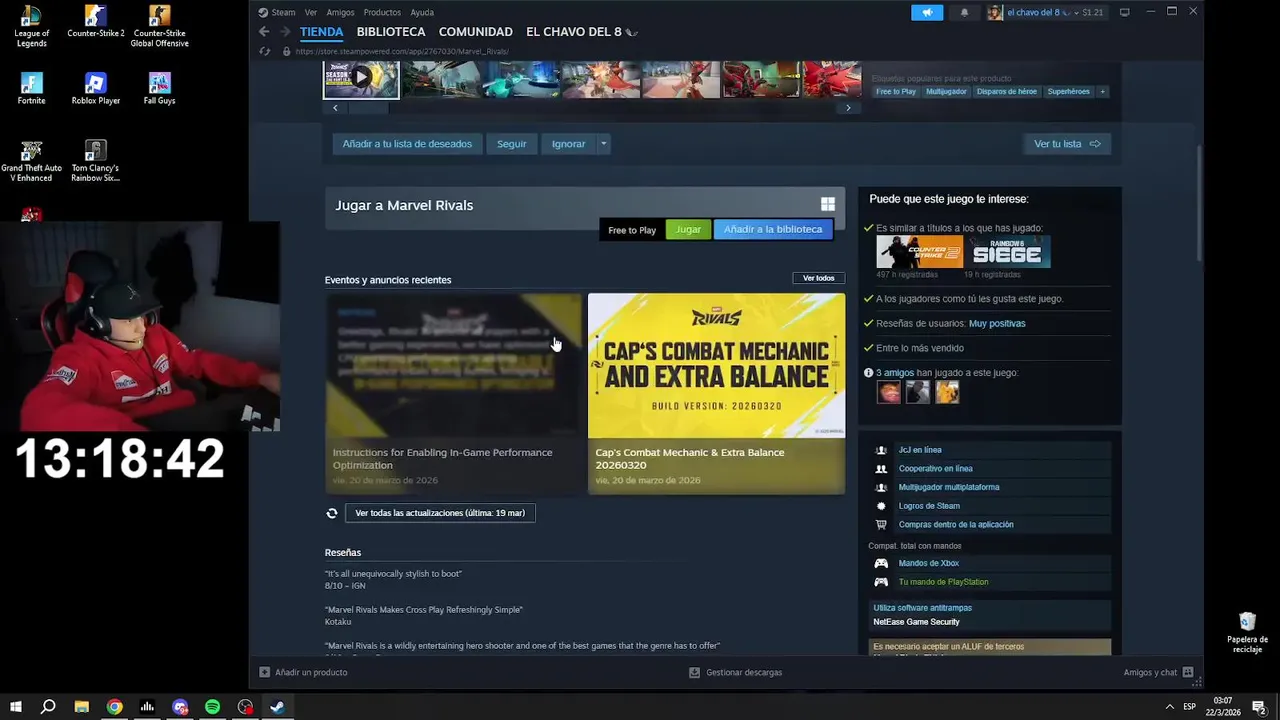
Task: Switch to Big Picture mode monitor icon
Action: [x=1124, y=12]
